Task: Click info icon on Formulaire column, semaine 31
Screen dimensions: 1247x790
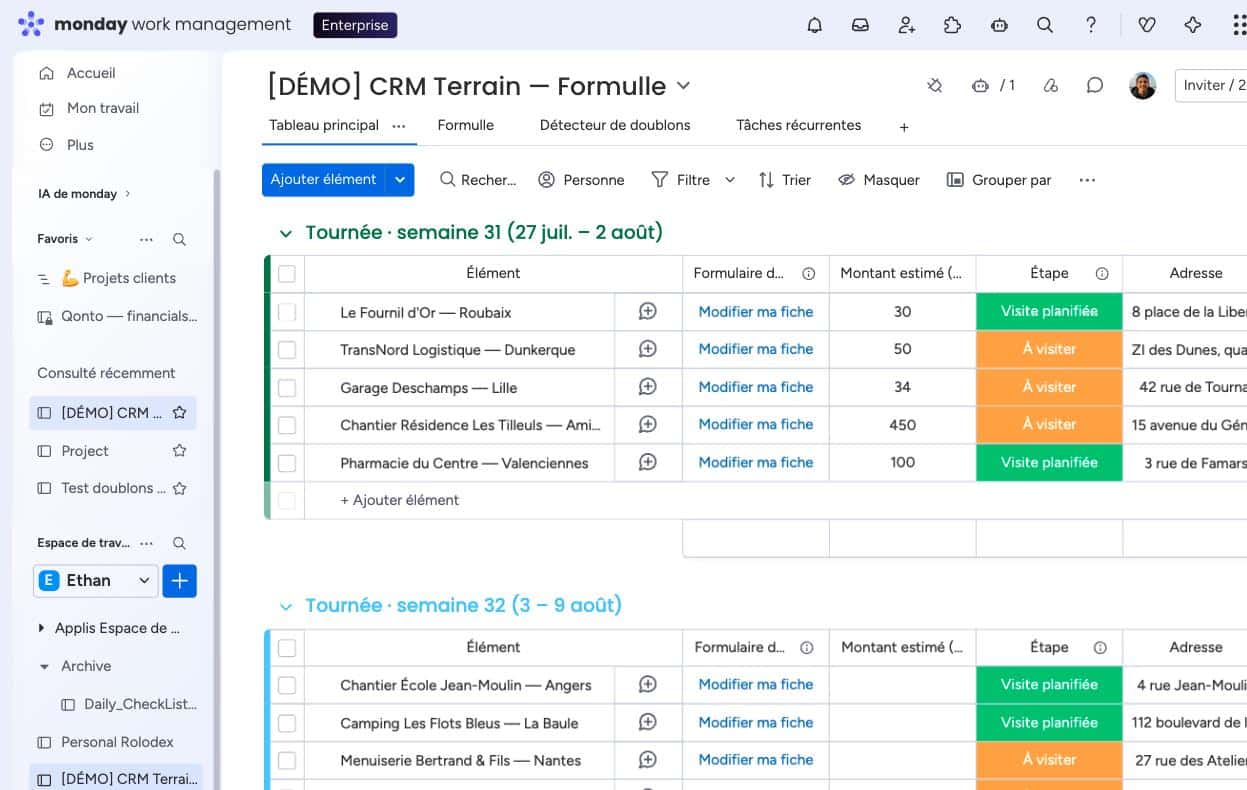Action: click(809, 273)
